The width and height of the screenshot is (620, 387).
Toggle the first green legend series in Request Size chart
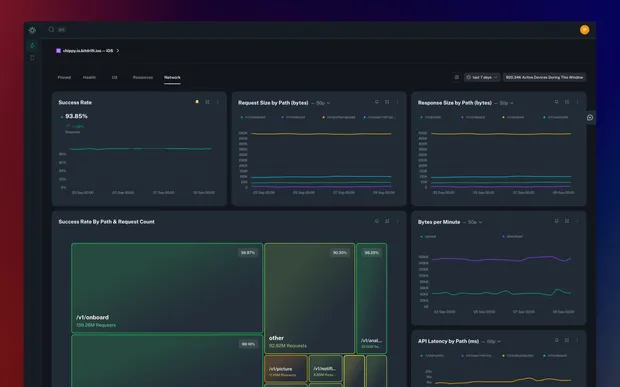coord(253,117)
